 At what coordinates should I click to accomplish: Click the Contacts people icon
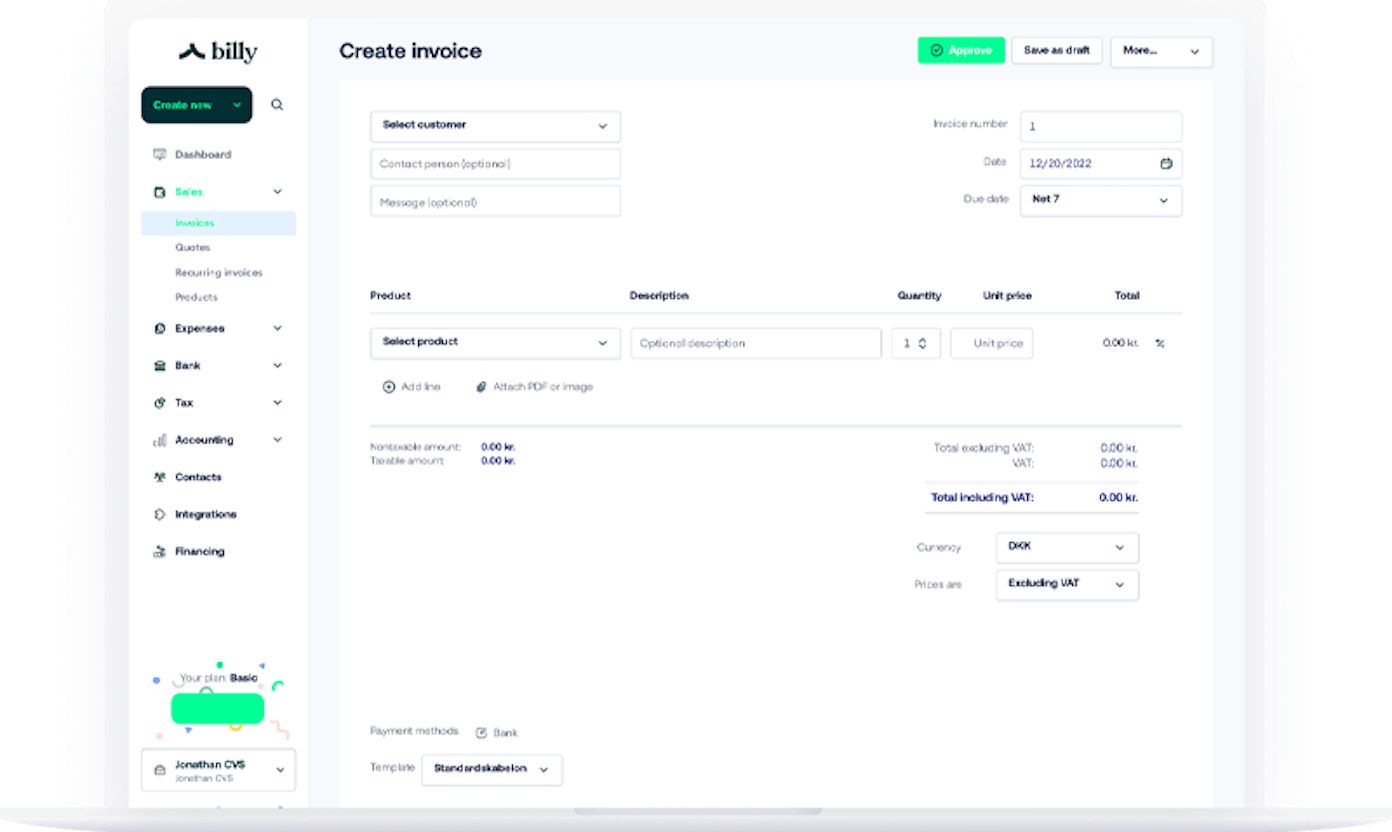point(159,477)
